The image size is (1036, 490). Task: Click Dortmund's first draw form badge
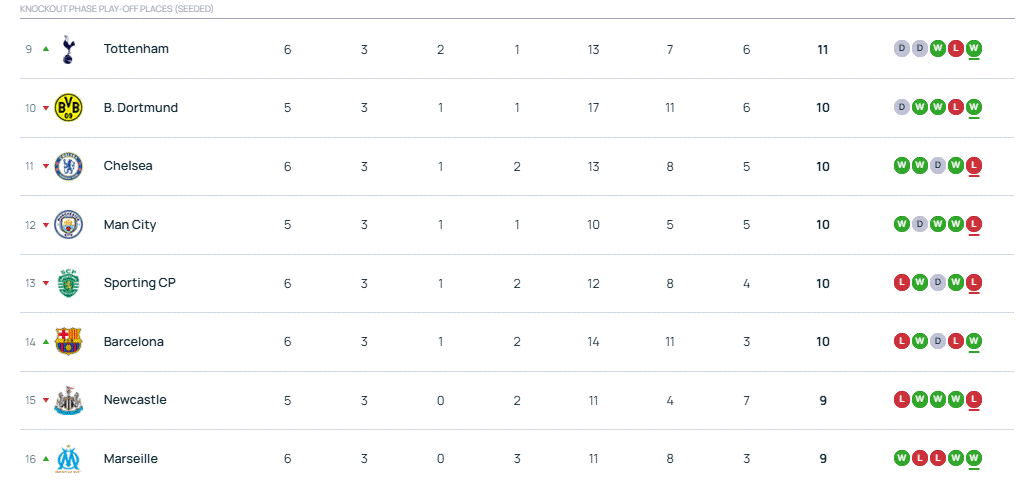[x=901, y=107]
